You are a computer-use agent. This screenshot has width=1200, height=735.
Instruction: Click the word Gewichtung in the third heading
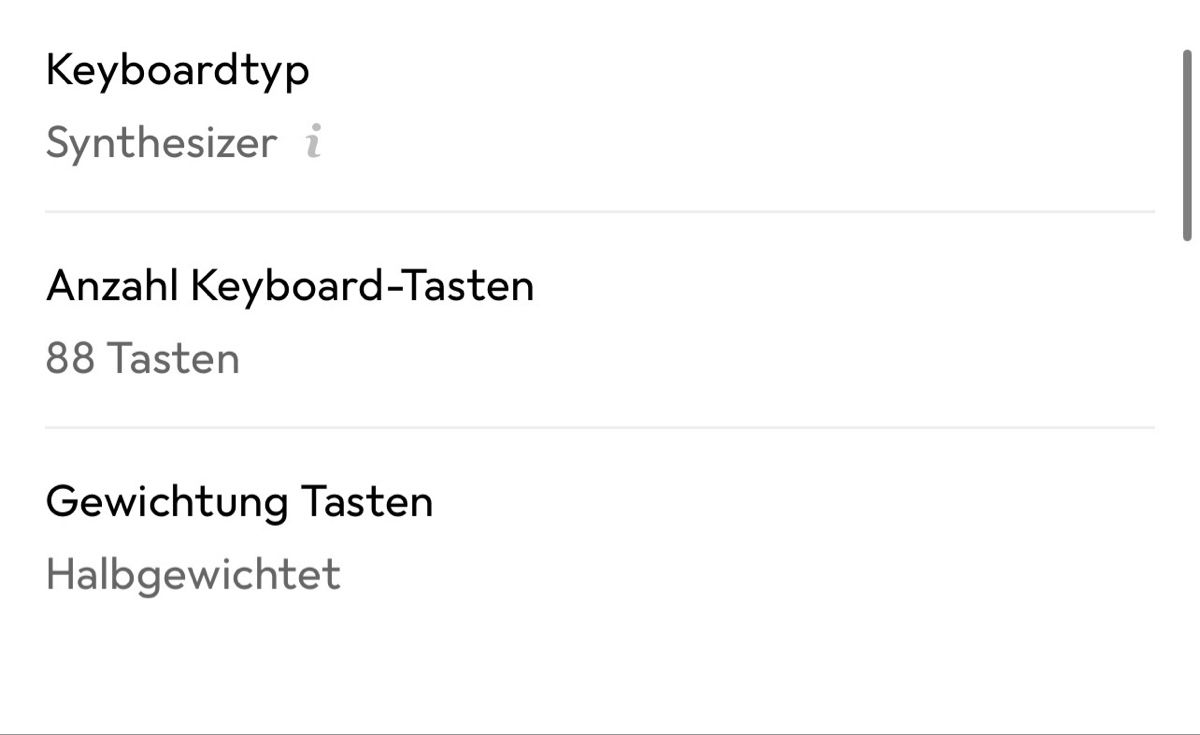(167, 502)
